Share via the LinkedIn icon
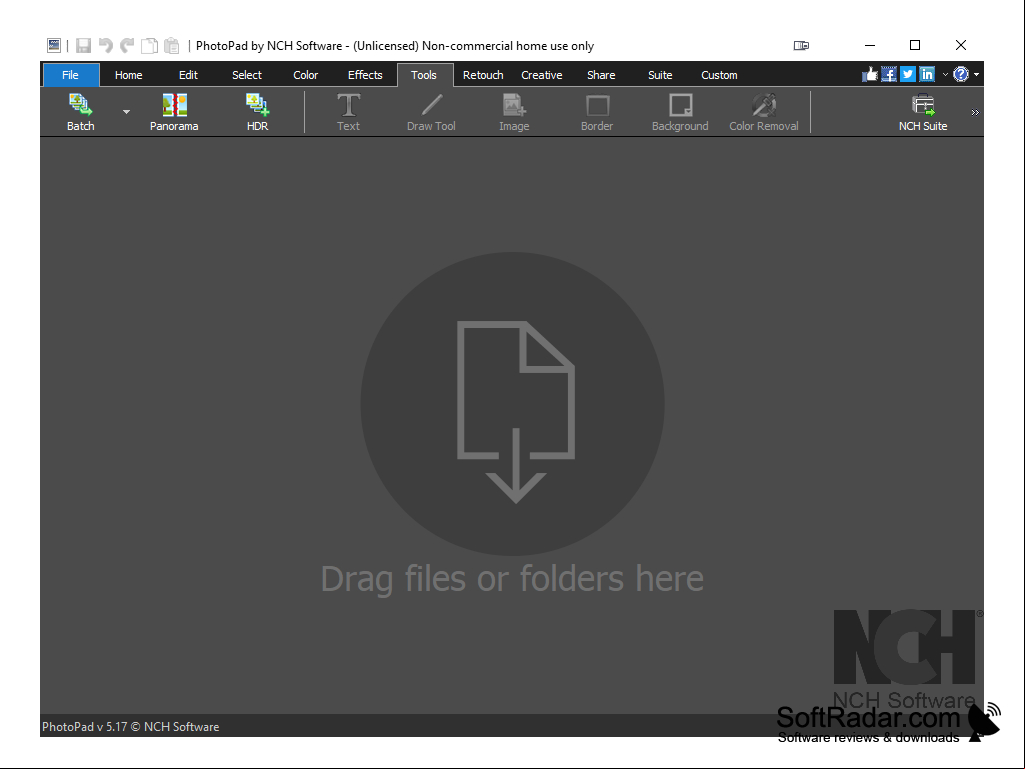This screenshot has width=1025, height=769. (x=927, y=75)
